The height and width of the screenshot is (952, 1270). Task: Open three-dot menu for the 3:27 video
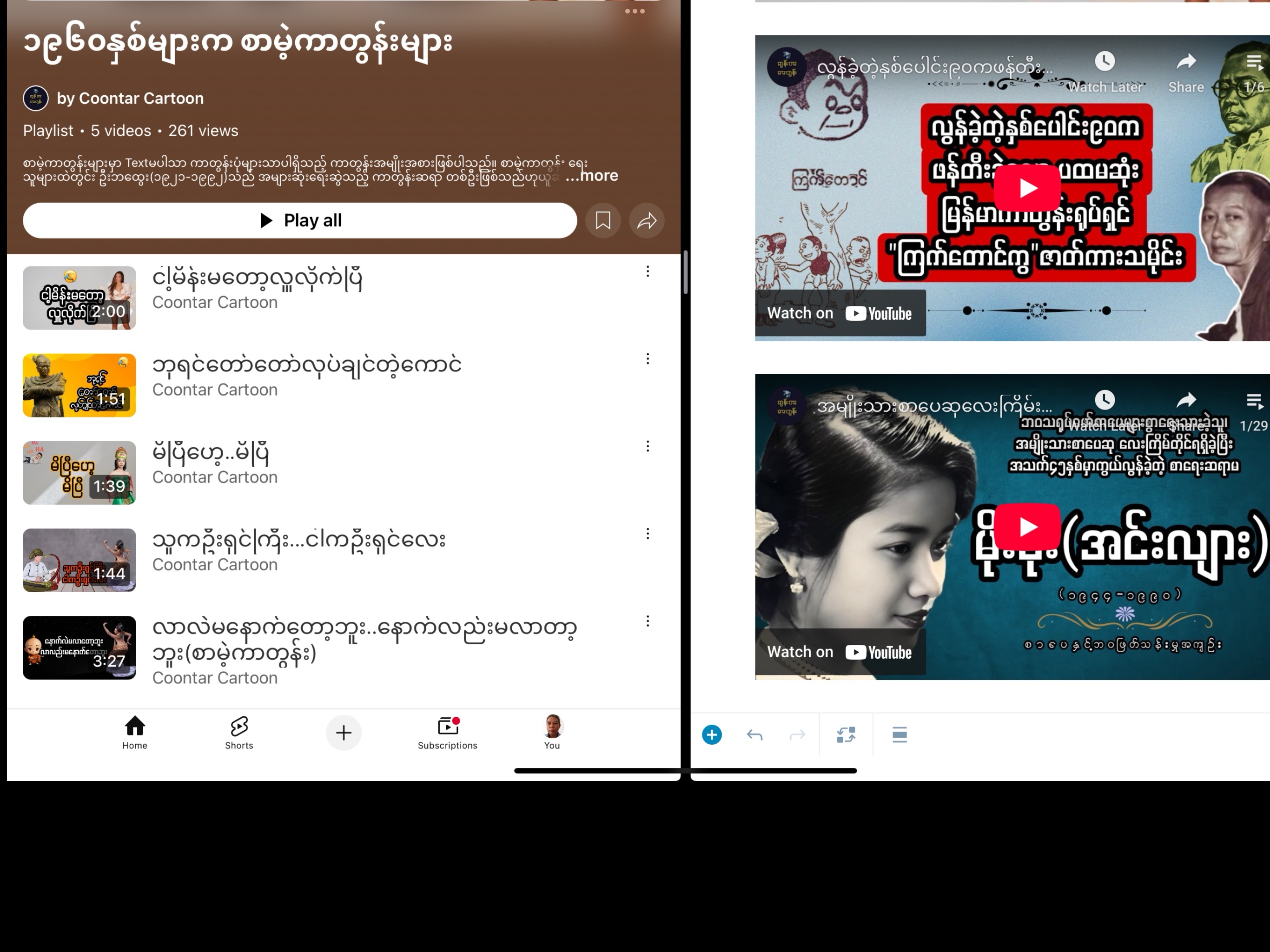[x=648, y=621]
